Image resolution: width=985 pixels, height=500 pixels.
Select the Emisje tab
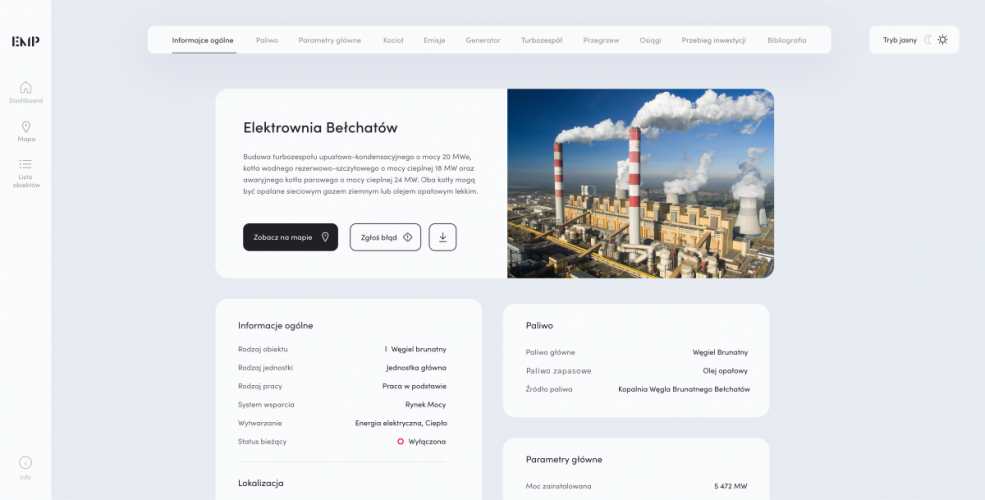[x=434, y=40]
